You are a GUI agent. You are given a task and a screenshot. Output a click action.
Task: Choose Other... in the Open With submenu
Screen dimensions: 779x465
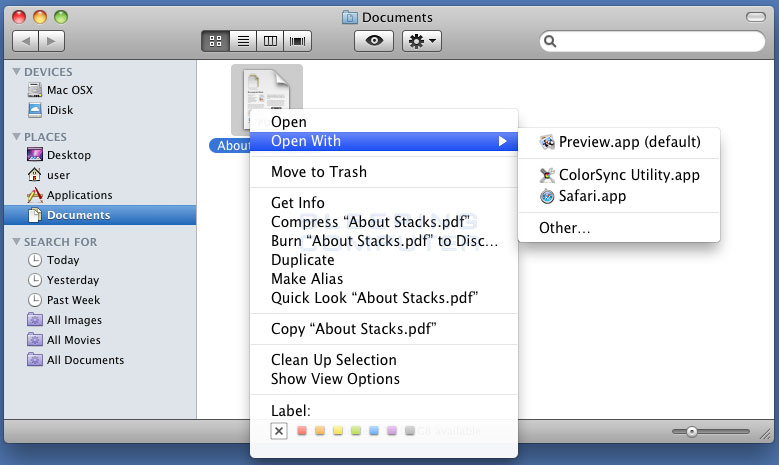[619, 228]
